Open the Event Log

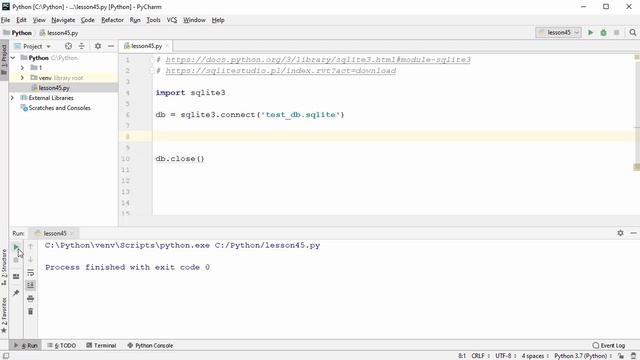609,345
